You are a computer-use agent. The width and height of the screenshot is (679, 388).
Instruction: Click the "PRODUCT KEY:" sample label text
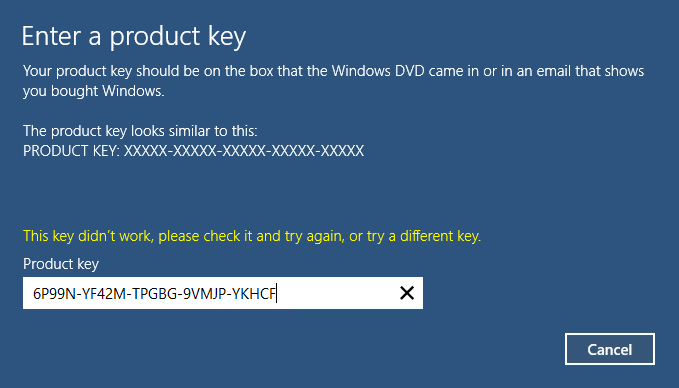(71, 151)
